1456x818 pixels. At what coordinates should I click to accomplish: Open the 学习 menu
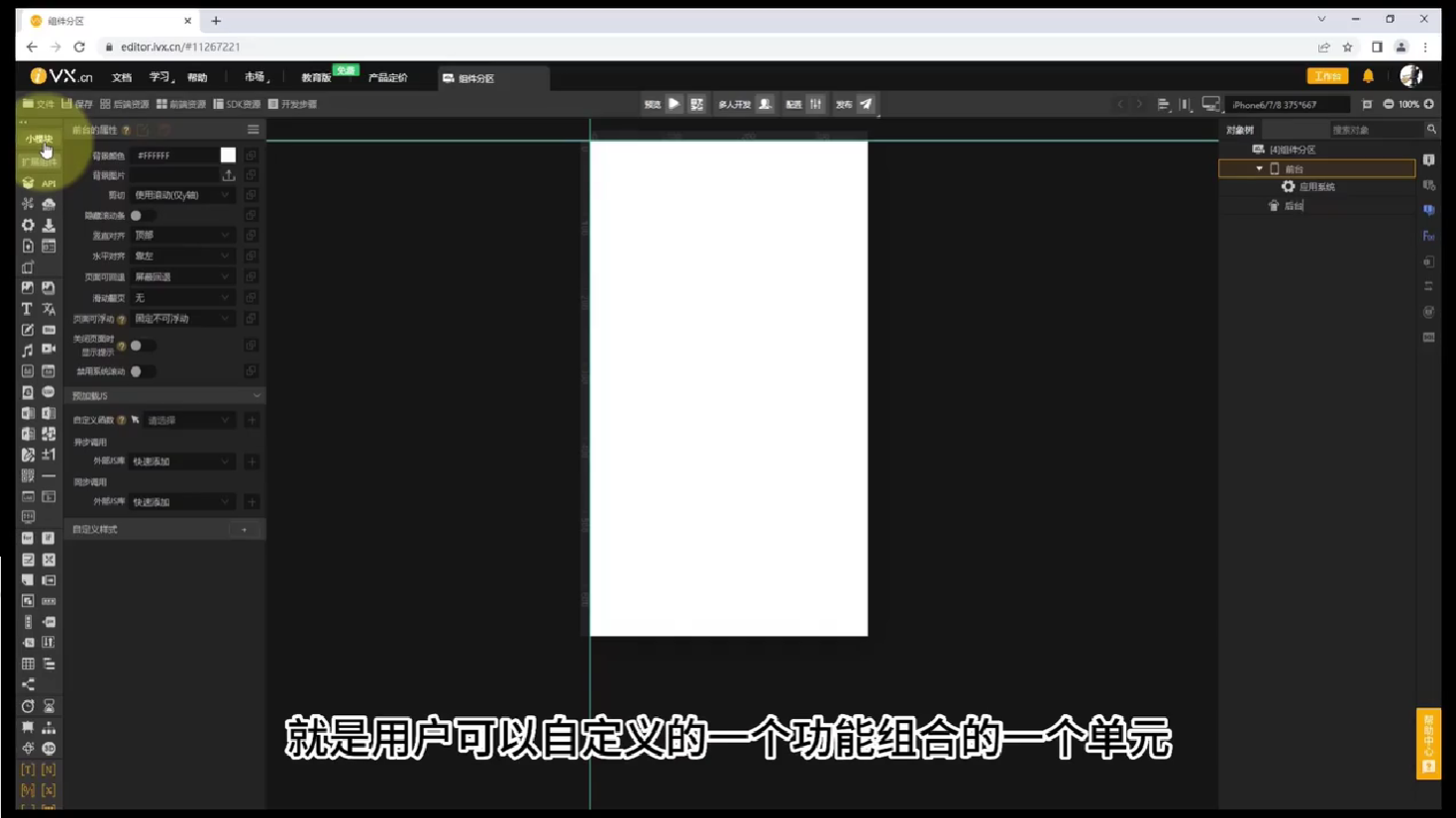point(159,77)
